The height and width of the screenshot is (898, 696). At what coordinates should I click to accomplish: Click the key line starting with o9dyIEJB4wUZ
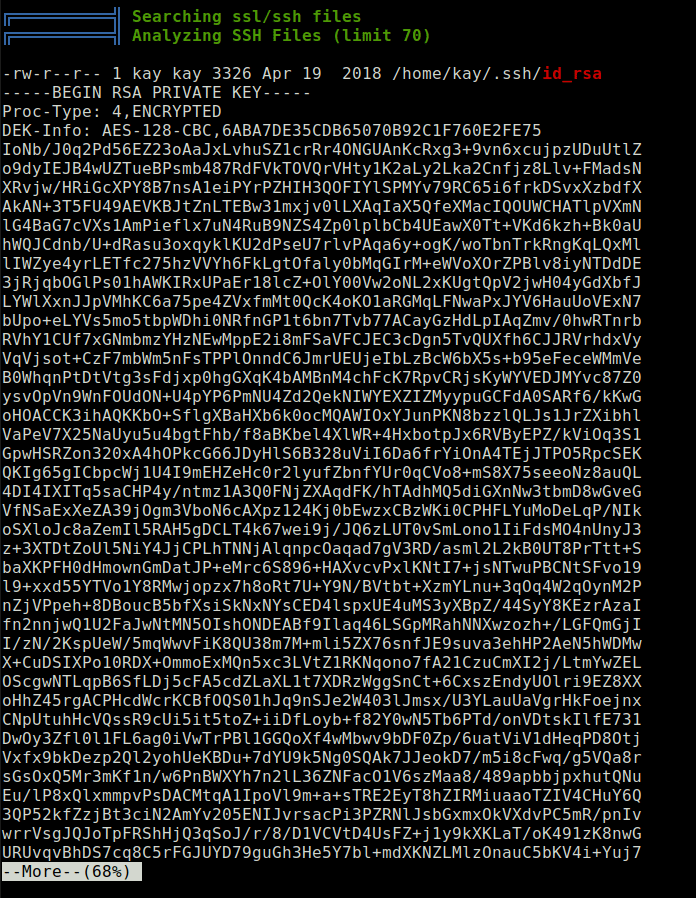pos(321,168)
